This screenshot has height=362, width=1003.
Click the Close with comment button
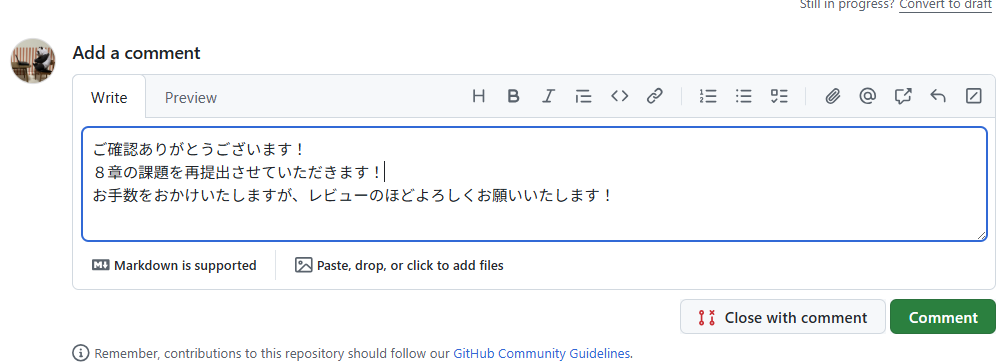(x=782, y=317)
